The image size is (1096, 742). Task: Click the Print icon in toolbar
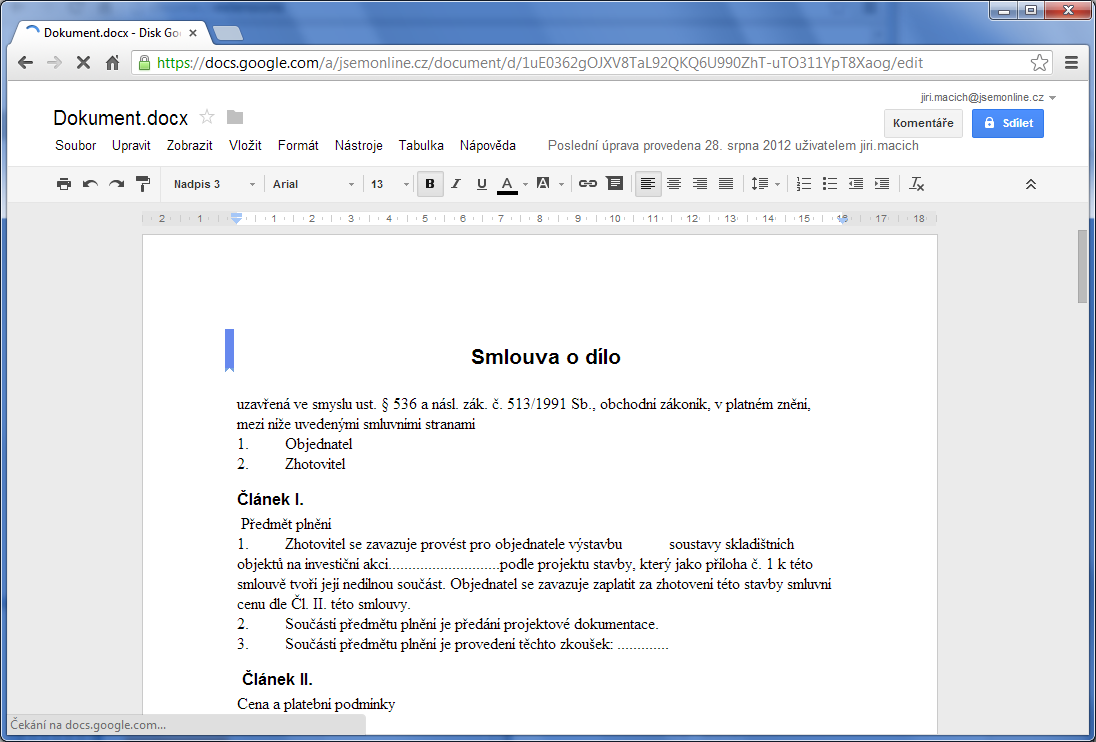pos(64,184)
